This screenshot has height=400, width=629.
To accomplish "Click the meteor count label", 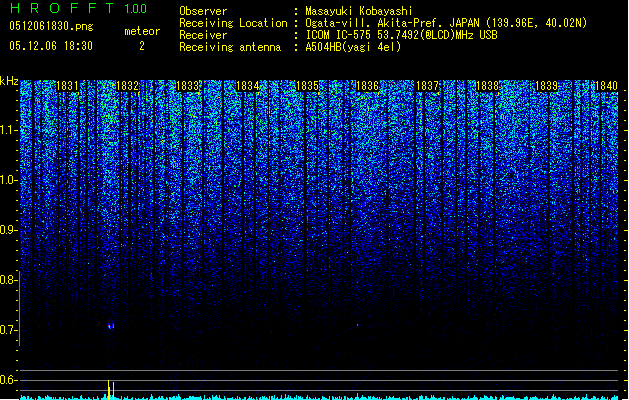I will 142,31.
